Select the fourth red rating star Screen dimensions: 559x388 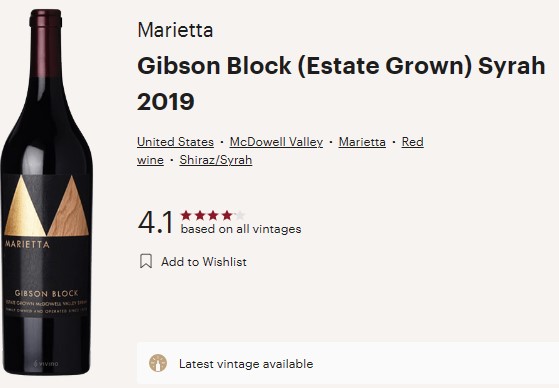[x=227, y=215]
